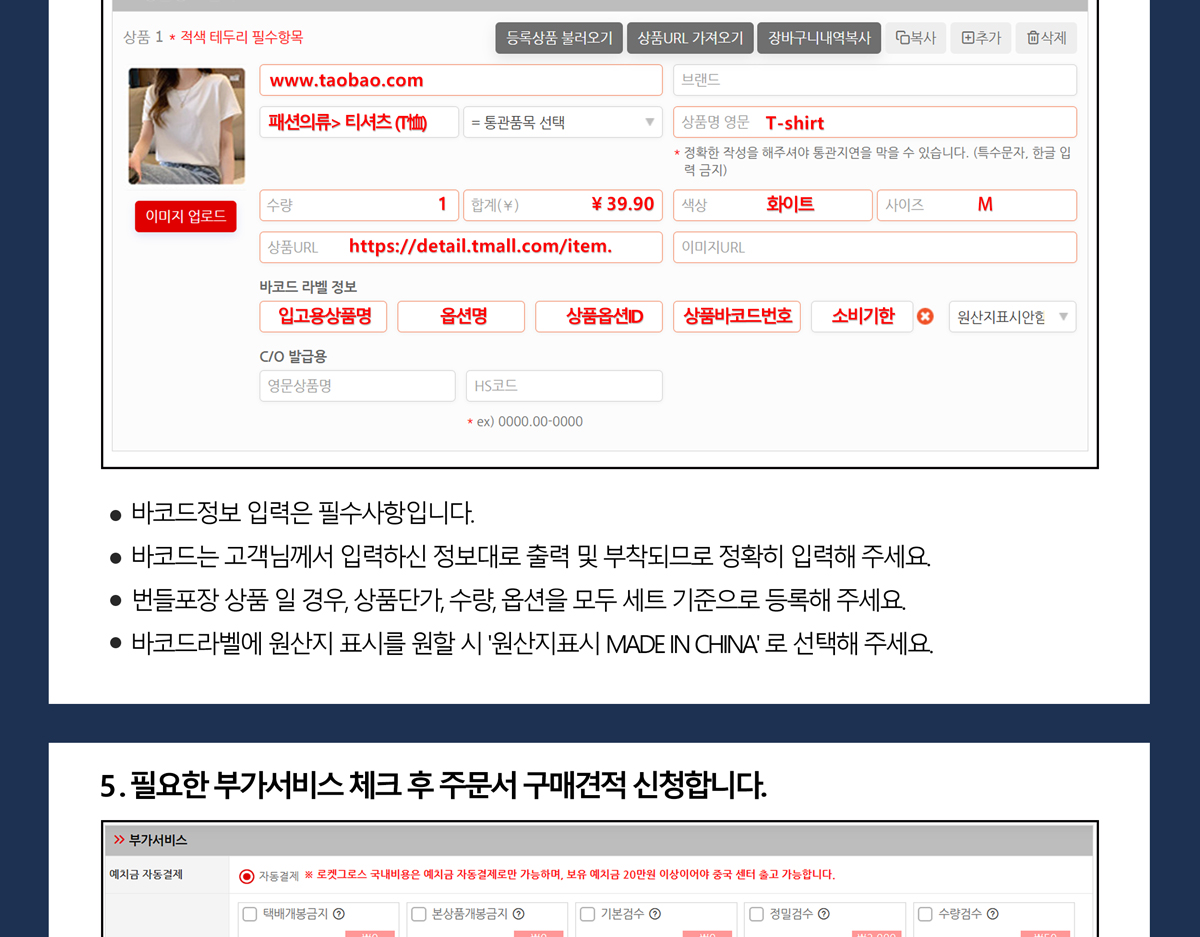Click the 삭제 trash icon button
Viewport: 1200px width, 937px height.
[1046, 38]
